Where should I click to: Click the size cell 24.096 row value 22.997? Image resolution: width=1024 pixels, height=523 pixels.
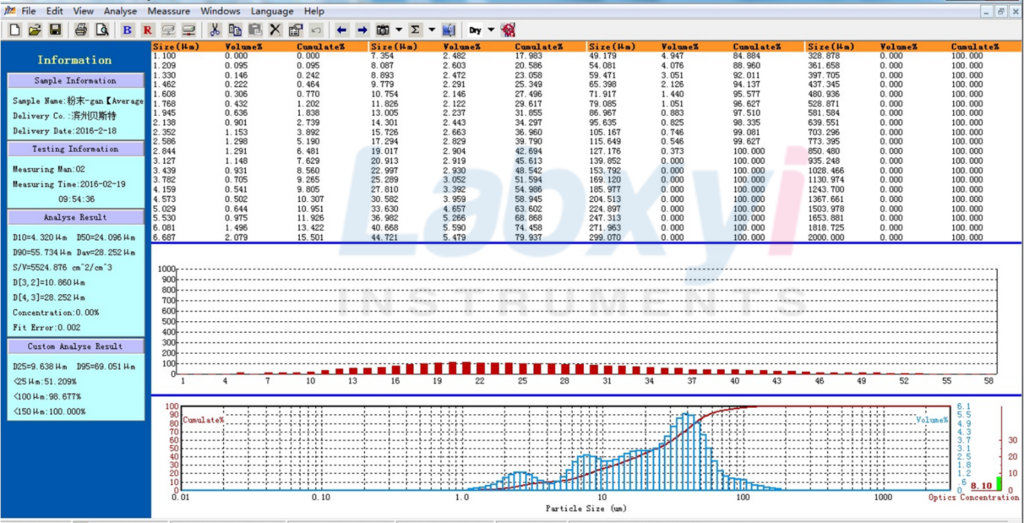pos(385,170)
